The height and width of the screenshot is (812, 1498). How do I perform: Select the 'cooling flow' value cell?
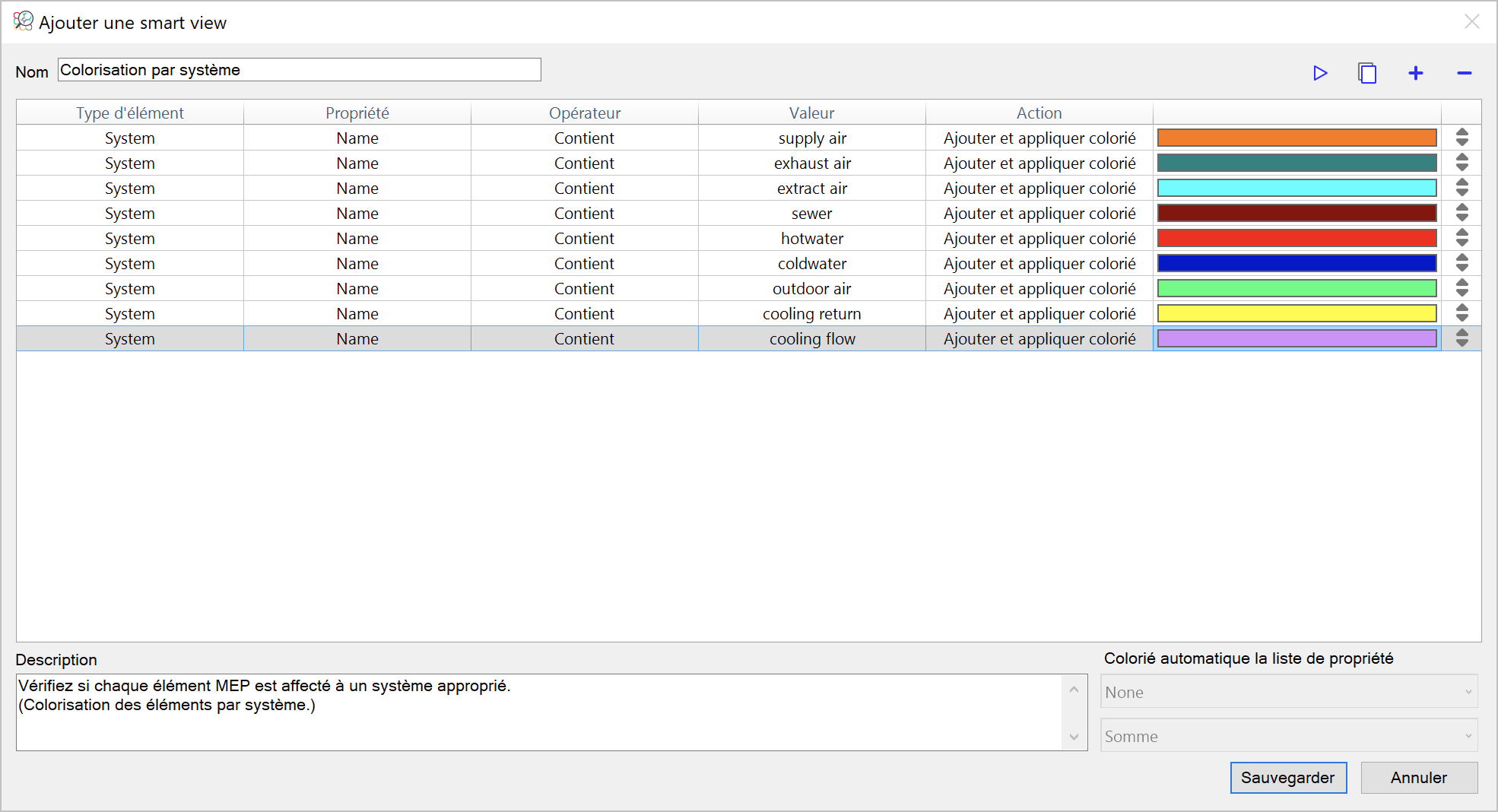pyautogui.click(x=812, y=338)
